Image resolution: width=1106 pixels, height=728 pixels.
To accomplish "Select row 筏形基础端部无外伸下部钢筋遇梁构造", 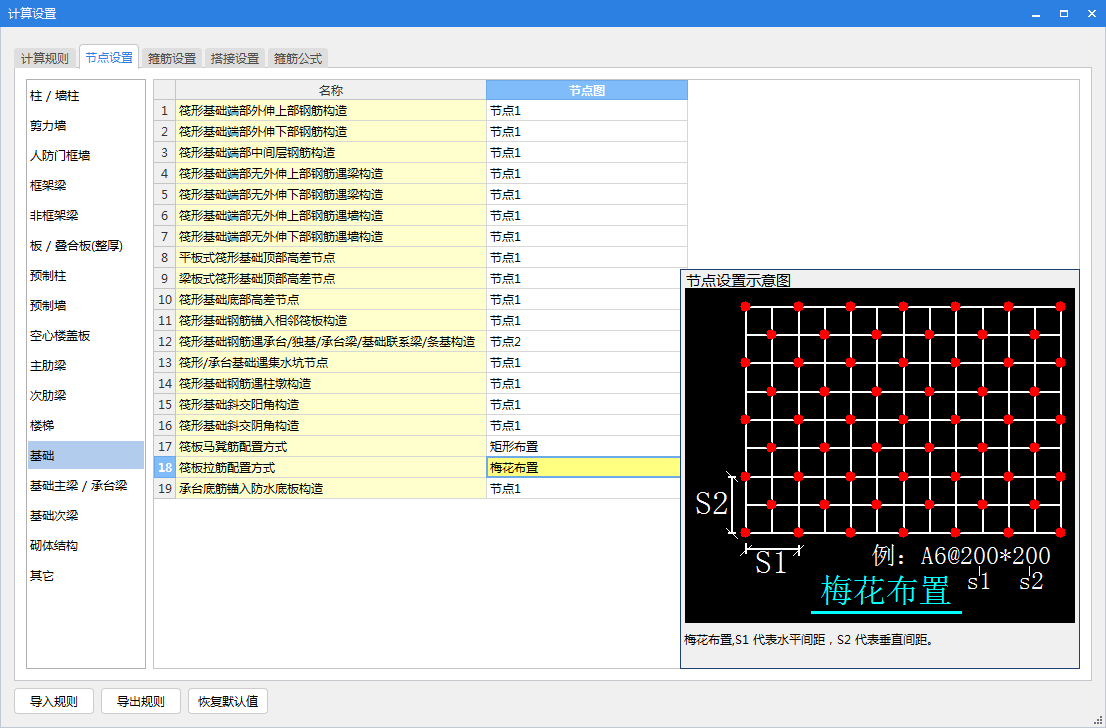I will tap(331, 195).
